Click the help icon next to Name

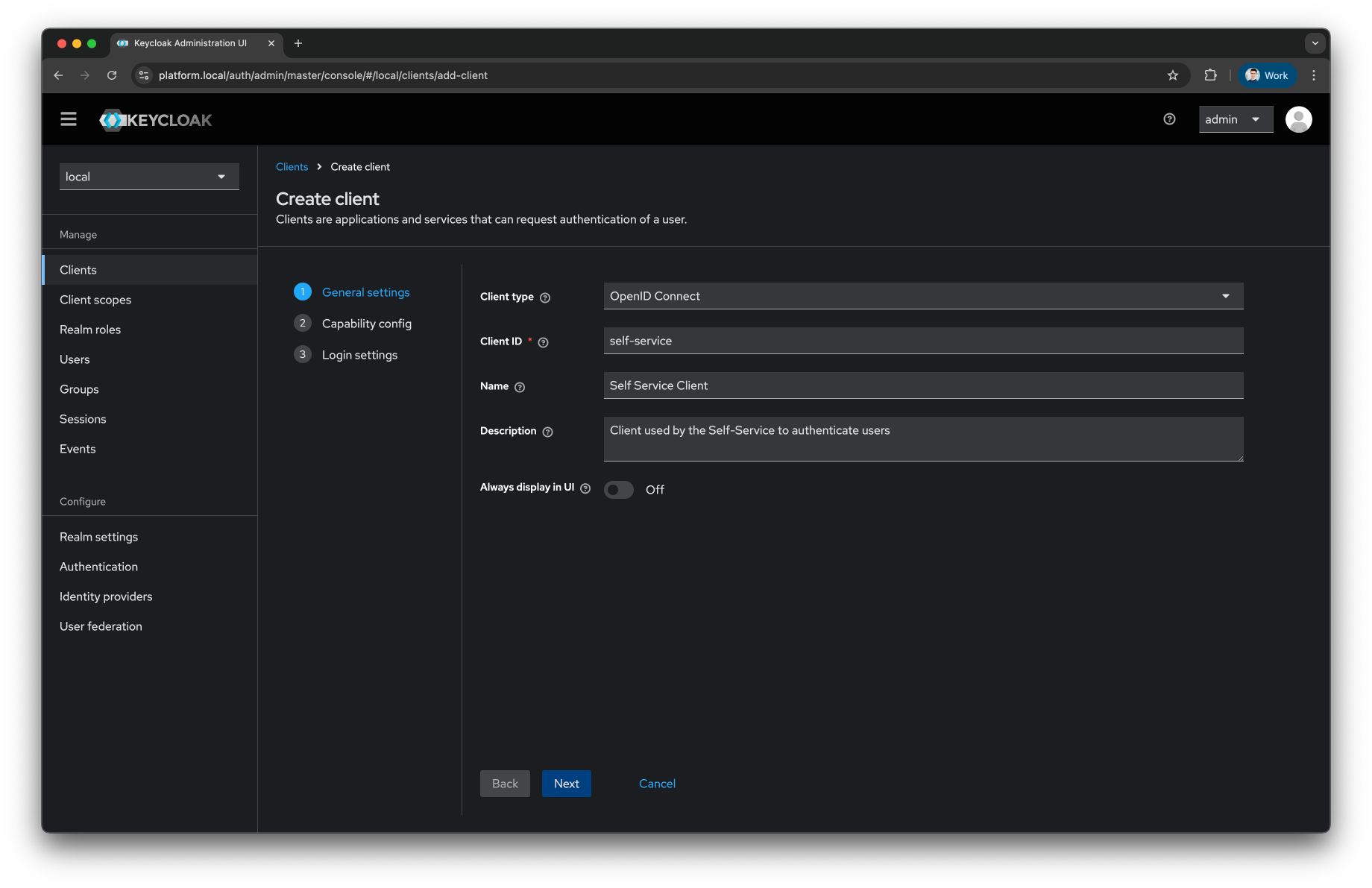click(520, 387)
